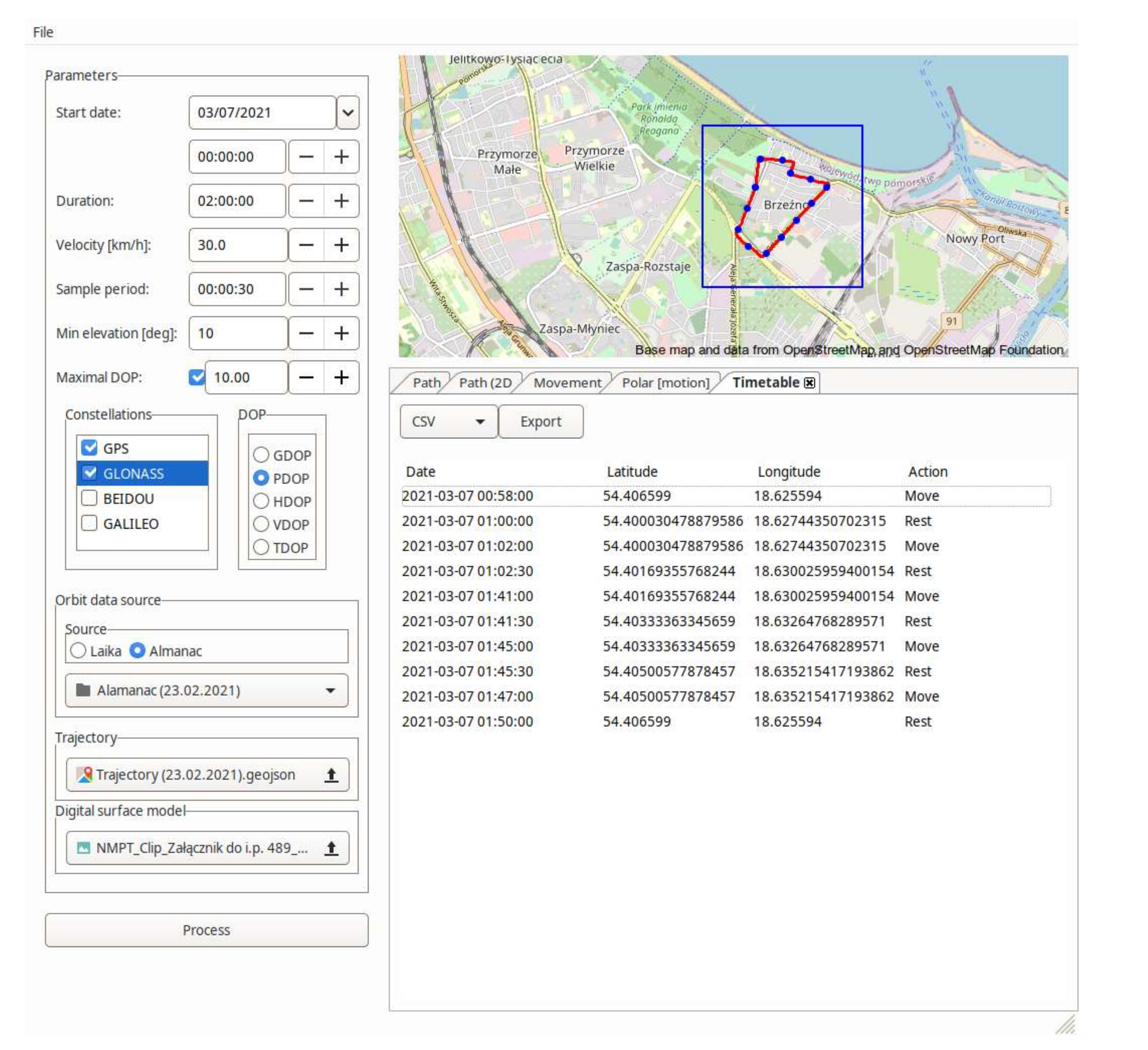Increase Sample period with plus button
The height and width of the screenshot is (1050, 1148).
(x=341, y=289)
